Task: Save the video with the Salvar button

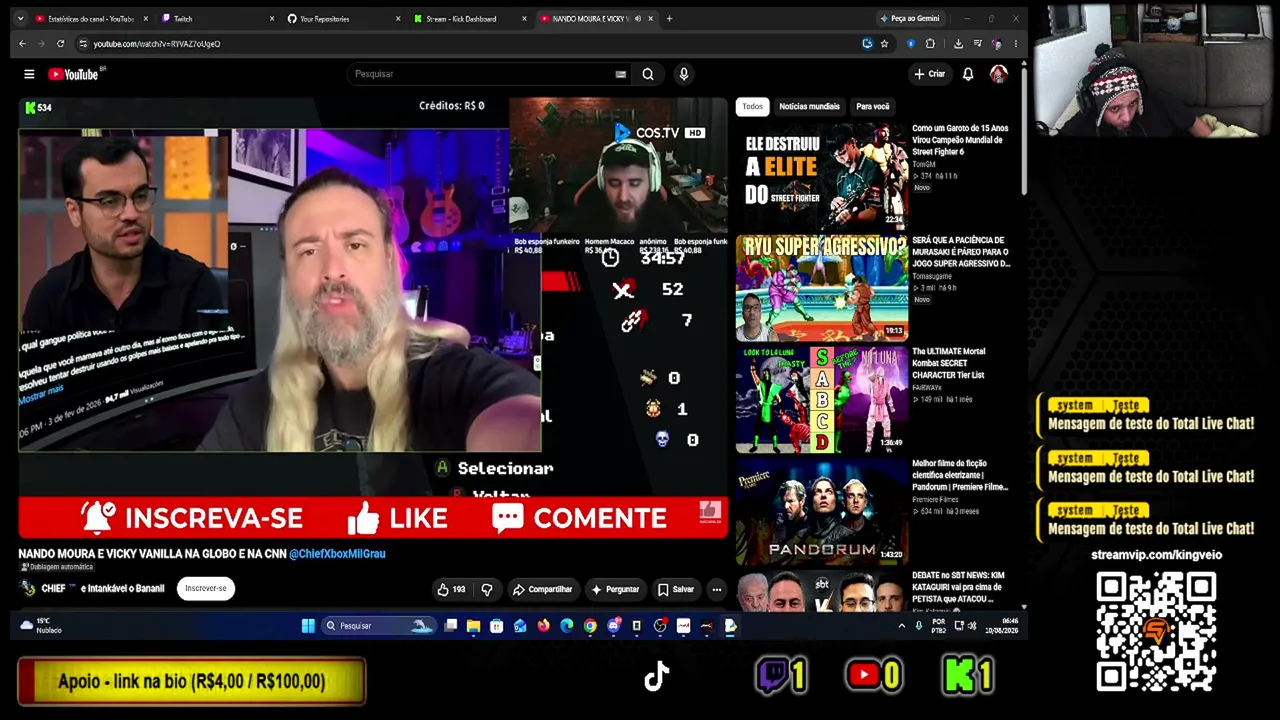Action: tap(676, 590)
